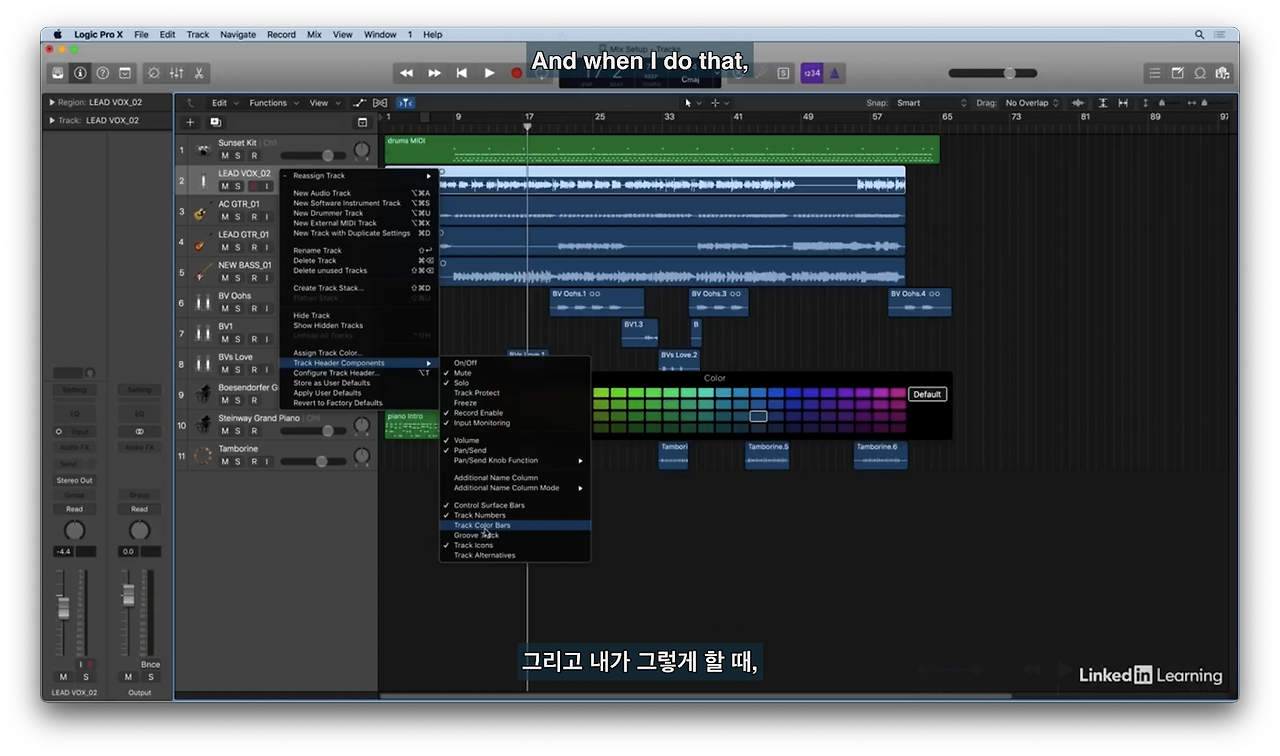Screen dimensions: 1280x756
Task: Adjust the master volume slider
Action: [x=993, y=73]
